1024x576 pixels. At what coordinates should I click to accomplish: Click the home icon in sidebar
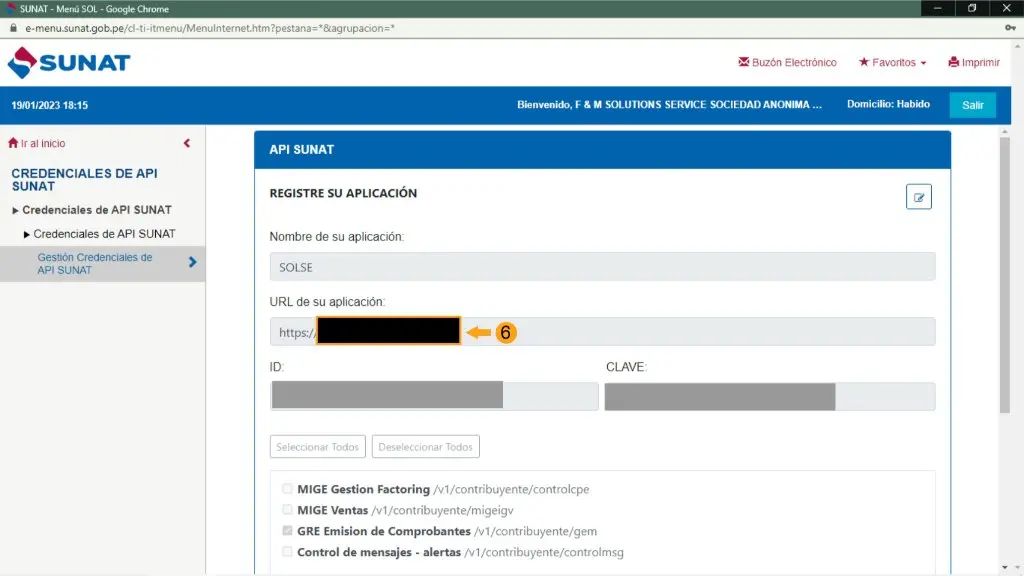pyautogui.click(x=13, y=143)
